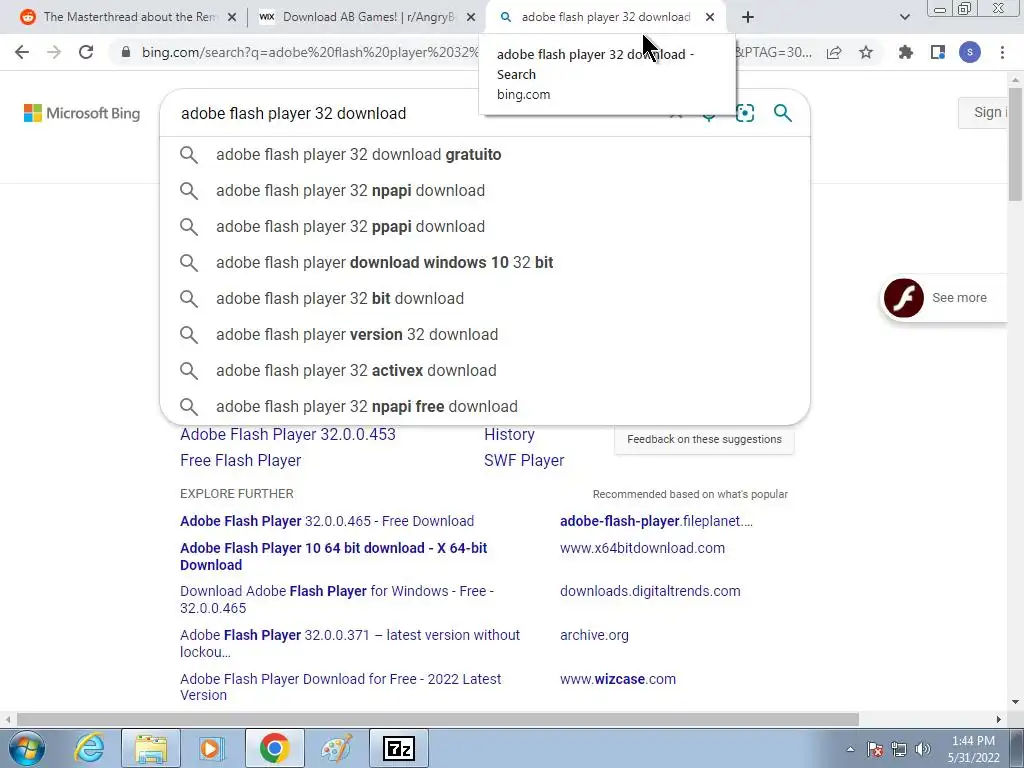Select the adobe flash player 32 download tab
Screen dimensions: 1024x768
click(605, 17)
